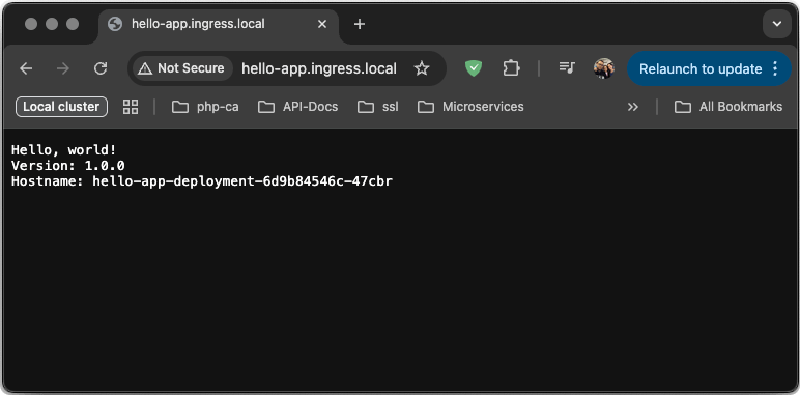Click the globe favicon on the tab

(115, 24)
